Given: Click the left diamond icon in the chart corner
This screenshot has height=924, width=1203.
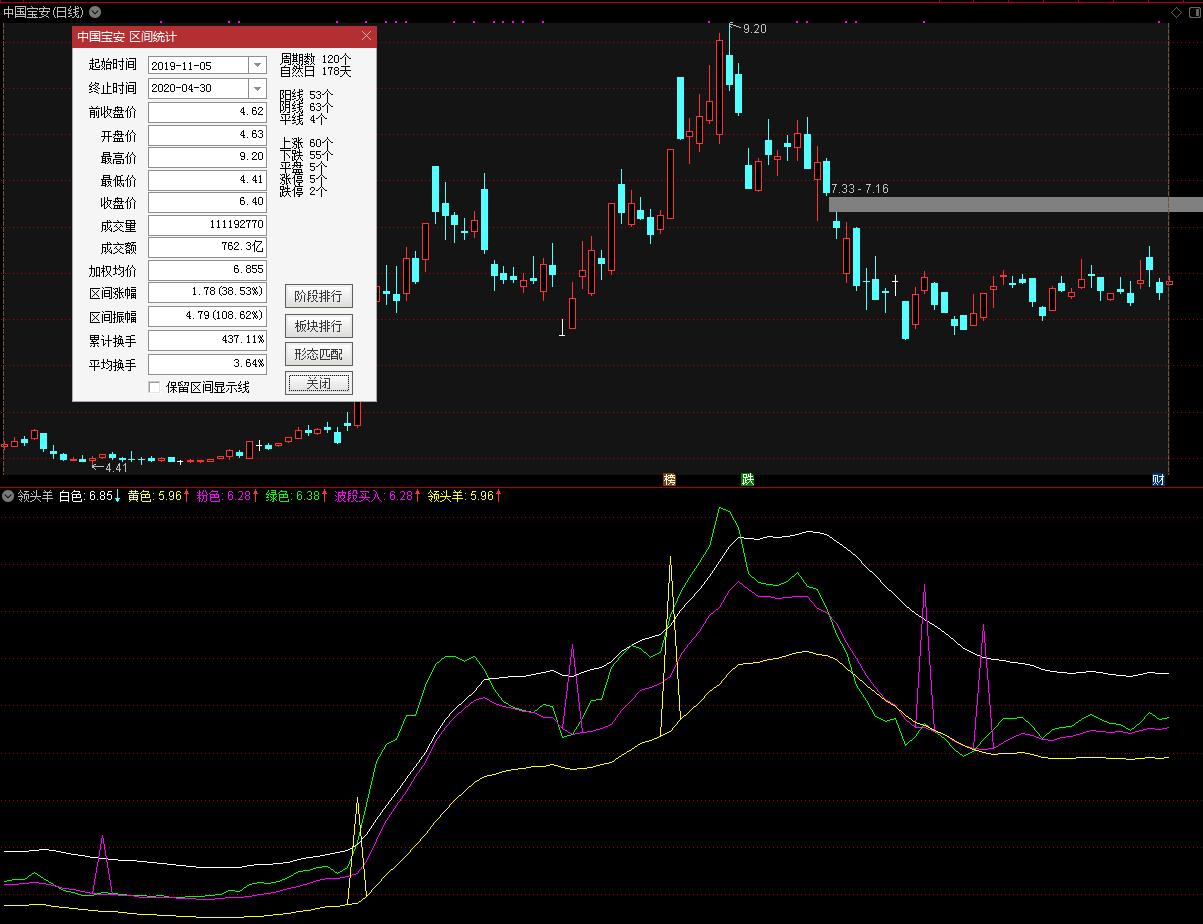Looking at the screenshot, I should (1176, 12).
